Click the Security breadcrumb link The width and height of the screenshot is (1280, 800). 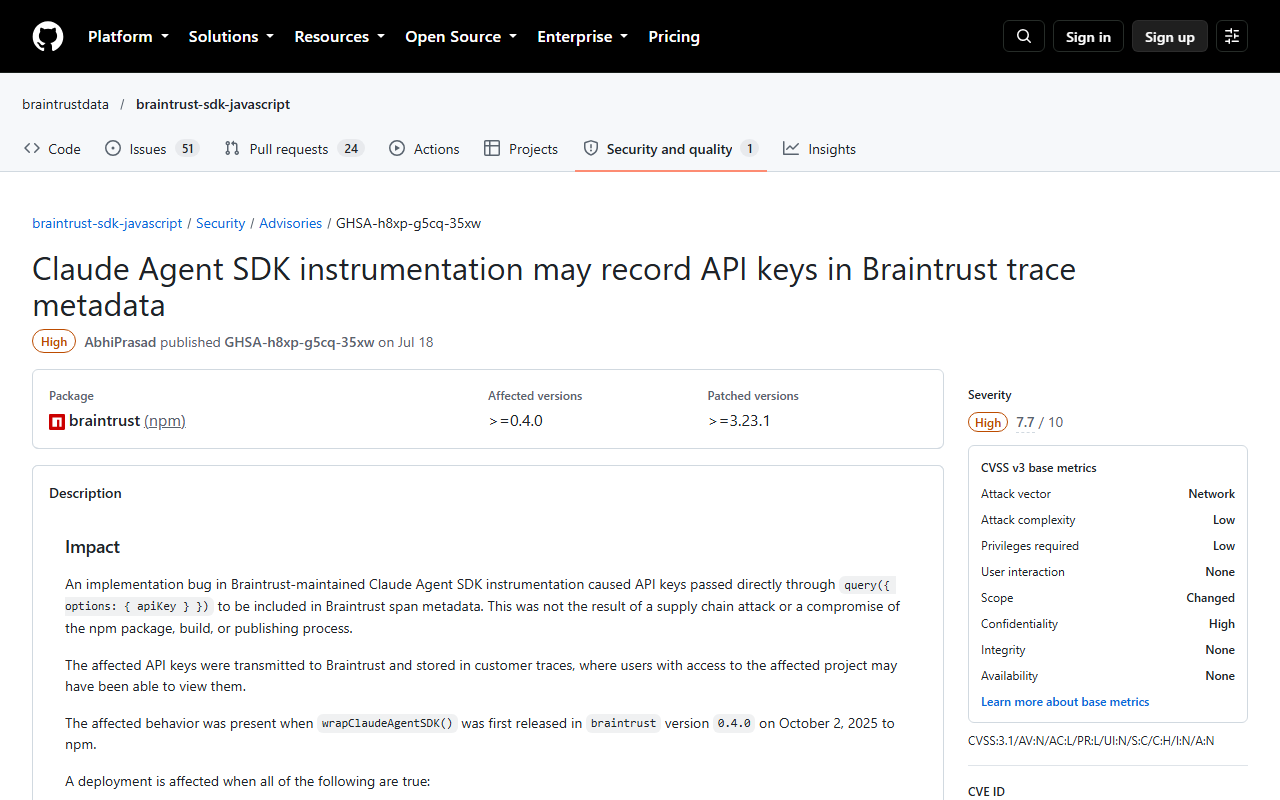221,223
